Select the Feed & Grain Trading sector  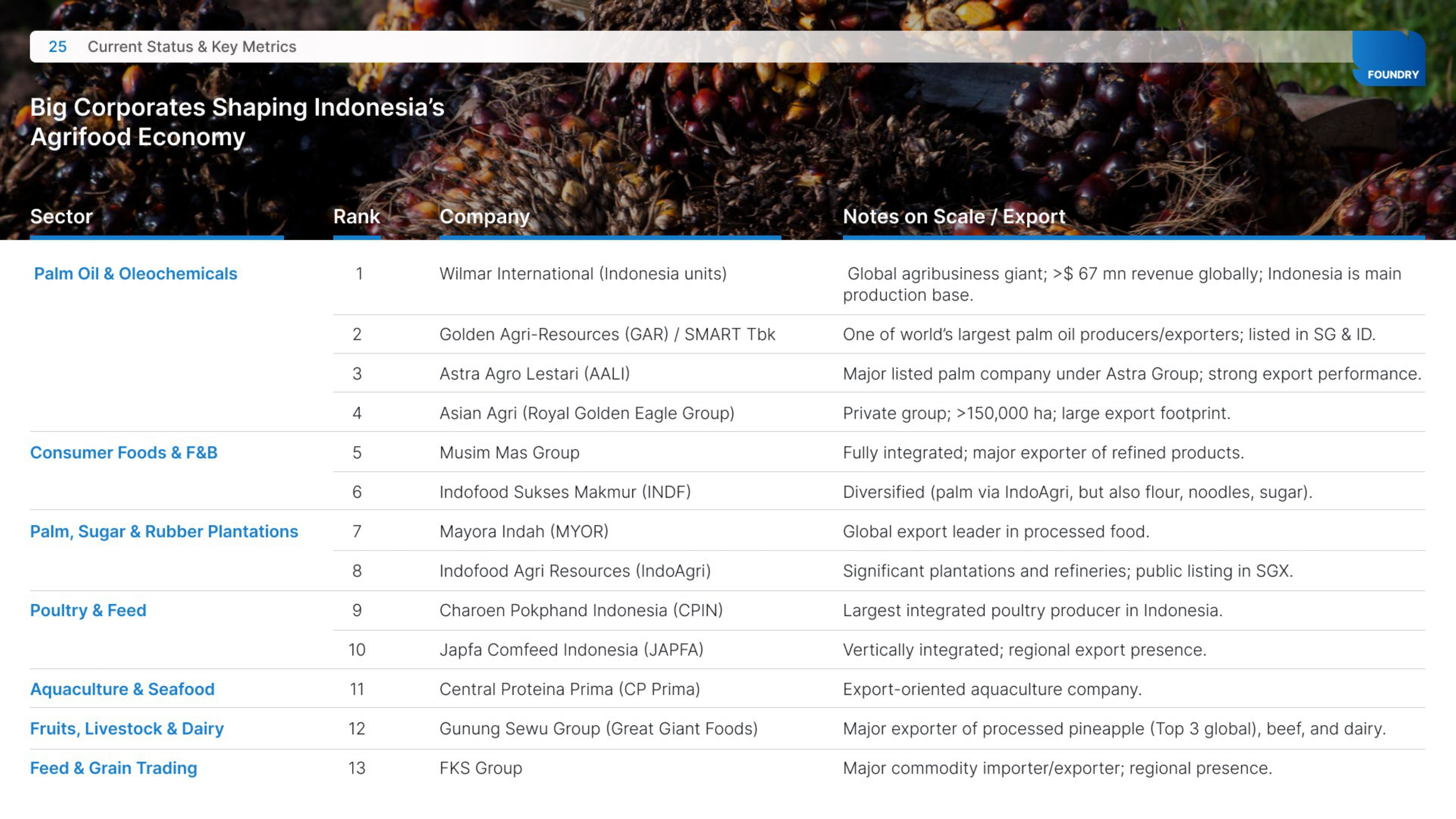114,768
